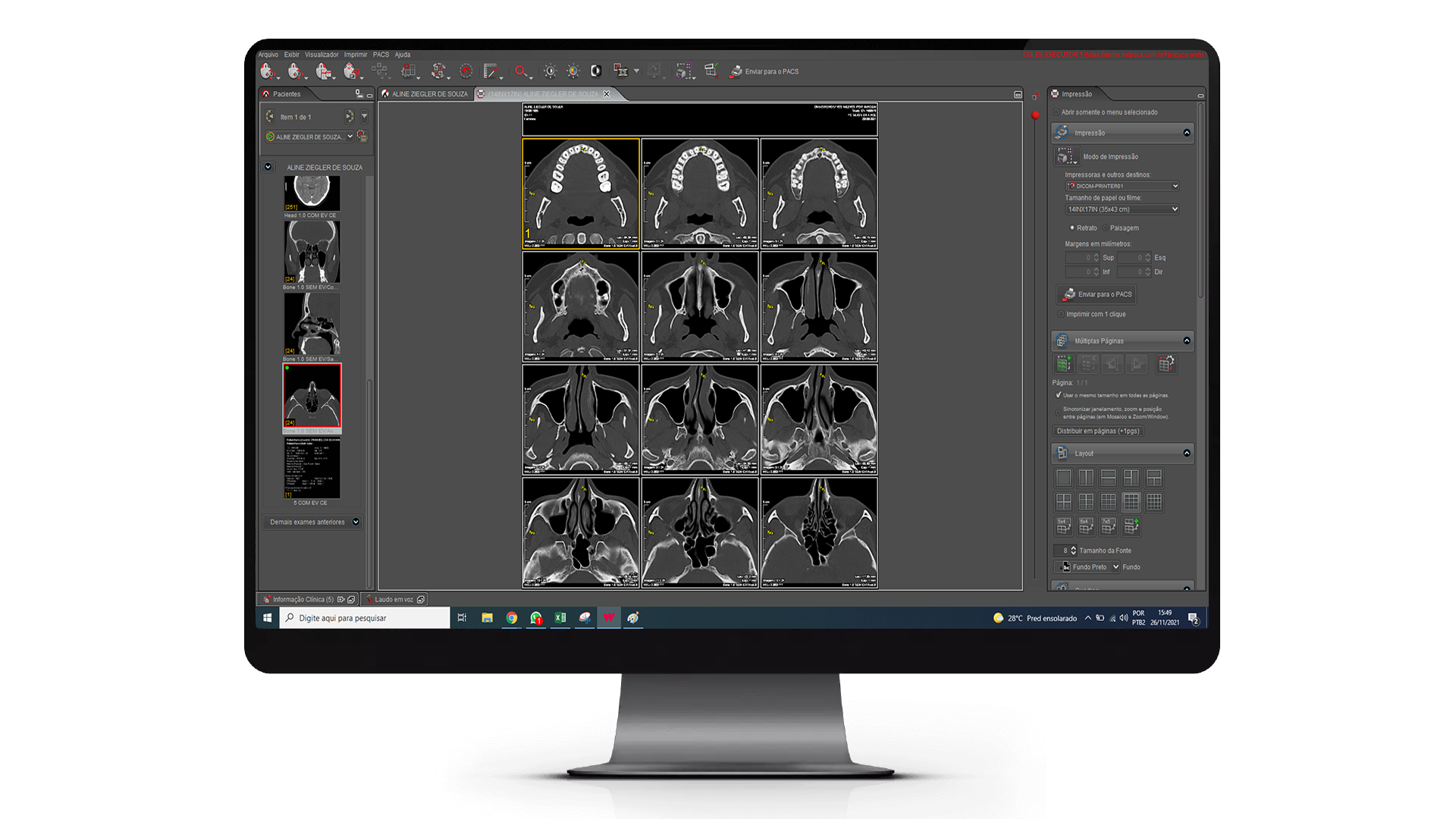Click the brightness window level icon
Viewport: 1456px width, 819px height.
550,71
